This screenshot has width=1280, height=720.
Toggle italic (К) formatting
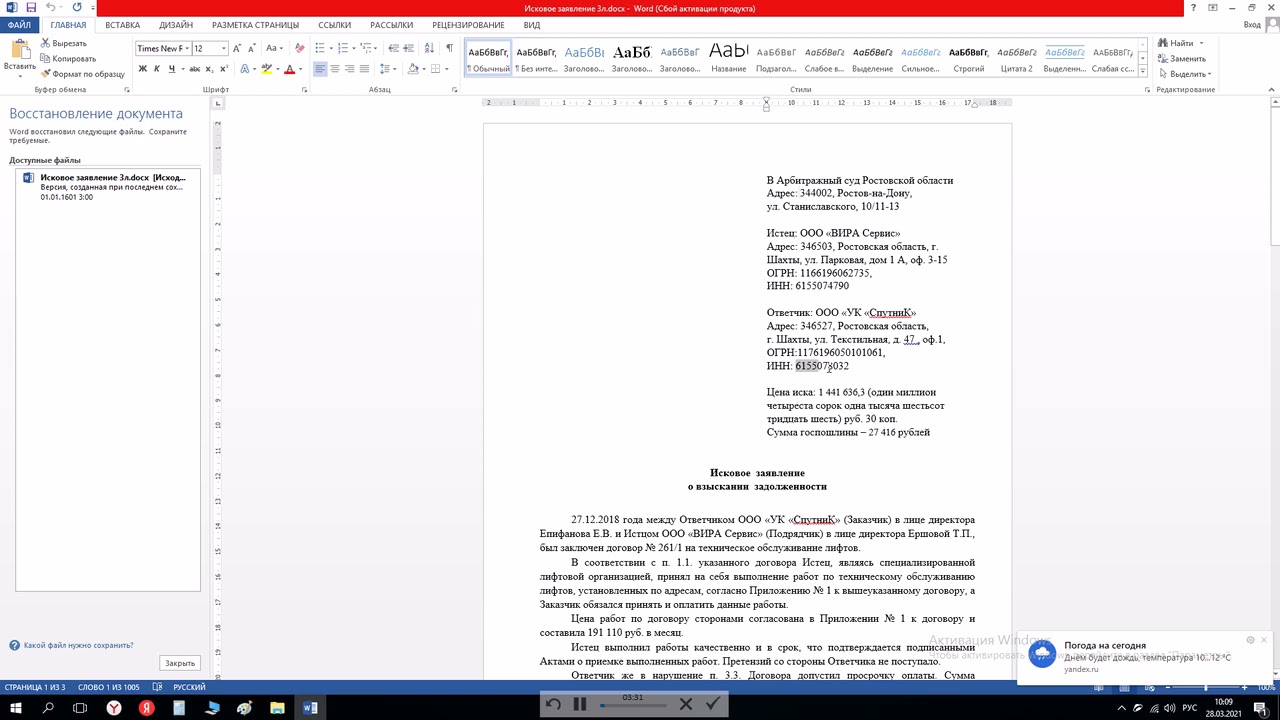pyautogui.click(x=157, y=69)
